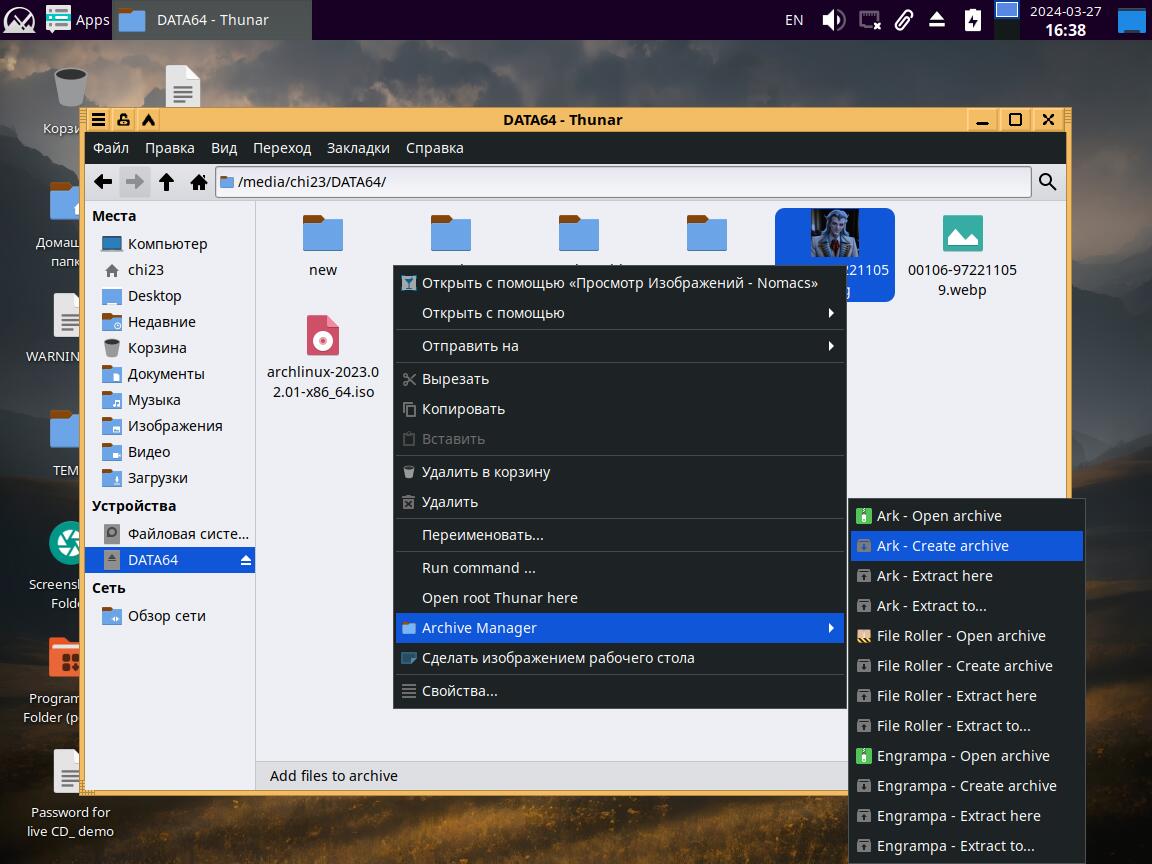Choose File Roller - Open archive
Viewport: 1152px width, 864px height.
click(x=966, y=636)
